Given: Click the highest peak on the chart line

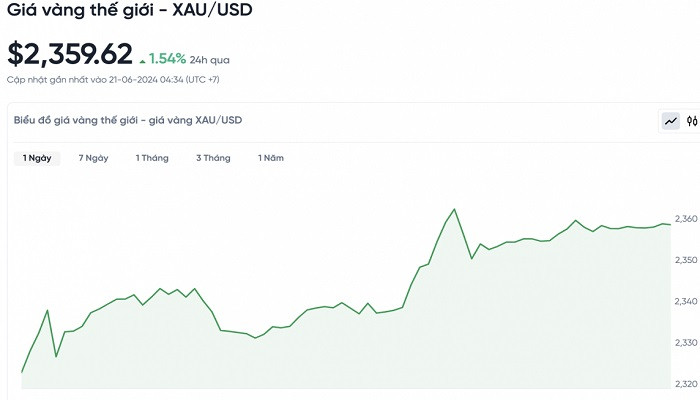Looking at the screenshot, I should point(455,209).
